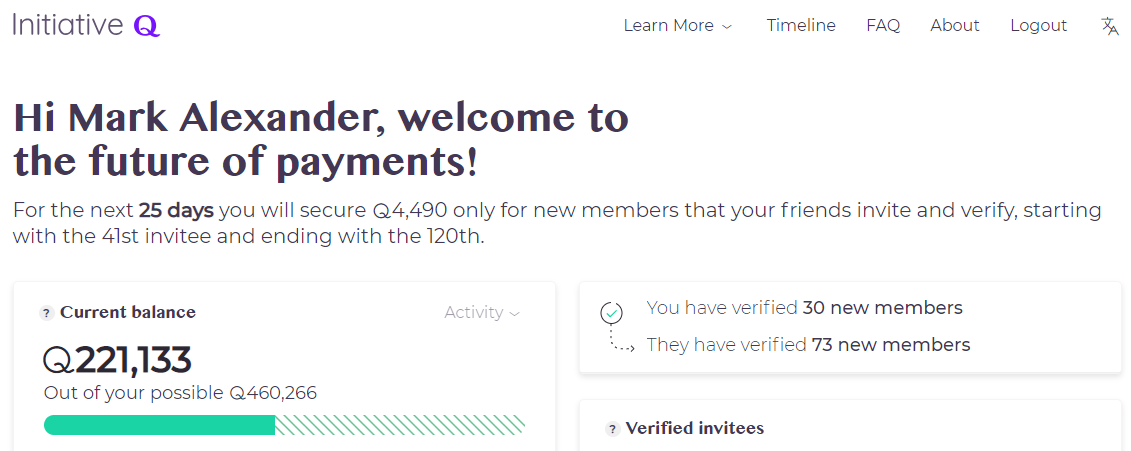Click the green filled balance progress bar
Screen dimensions: 1131x451
(159, 425)
